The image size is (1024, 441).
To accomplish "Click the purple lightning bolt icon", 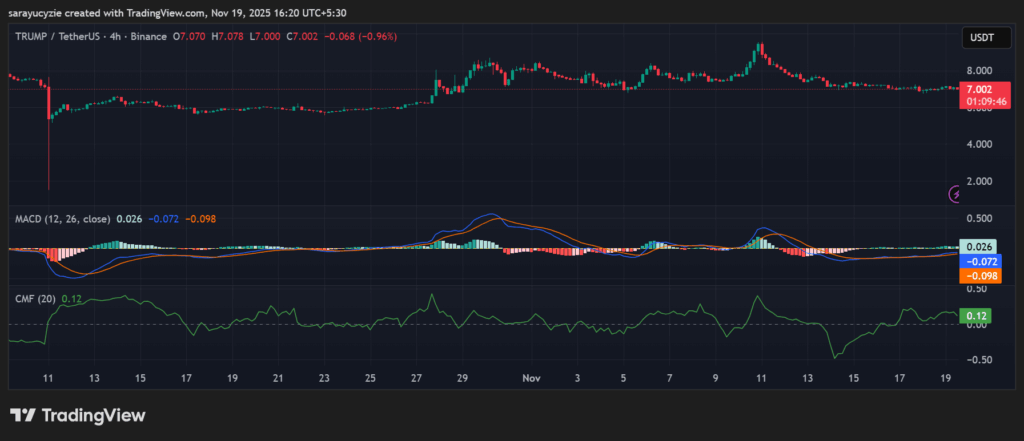I will pos(956,195).
